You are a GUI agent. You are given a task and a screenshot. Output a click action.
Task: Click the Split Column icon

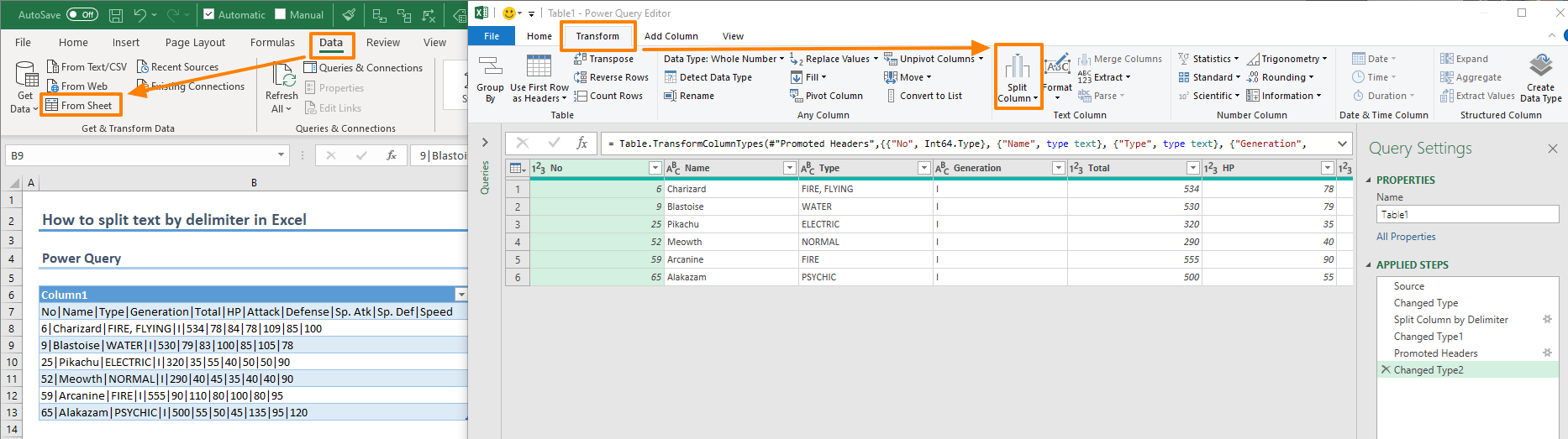tap(1017, 67)
